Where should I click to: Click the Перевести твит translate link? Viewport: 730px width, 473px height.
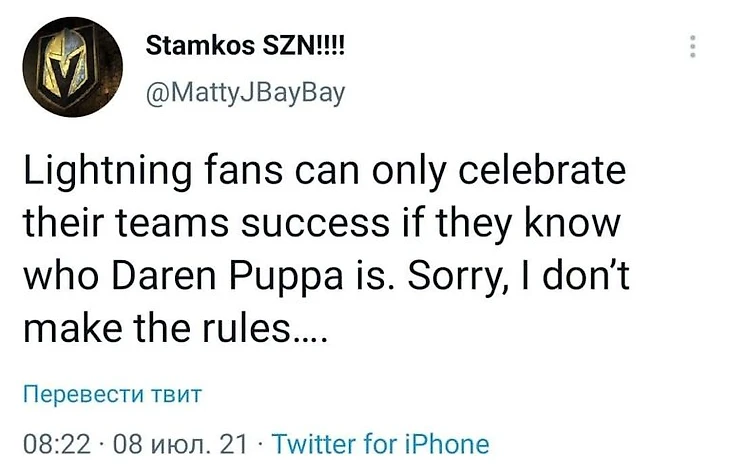(112, 394)
